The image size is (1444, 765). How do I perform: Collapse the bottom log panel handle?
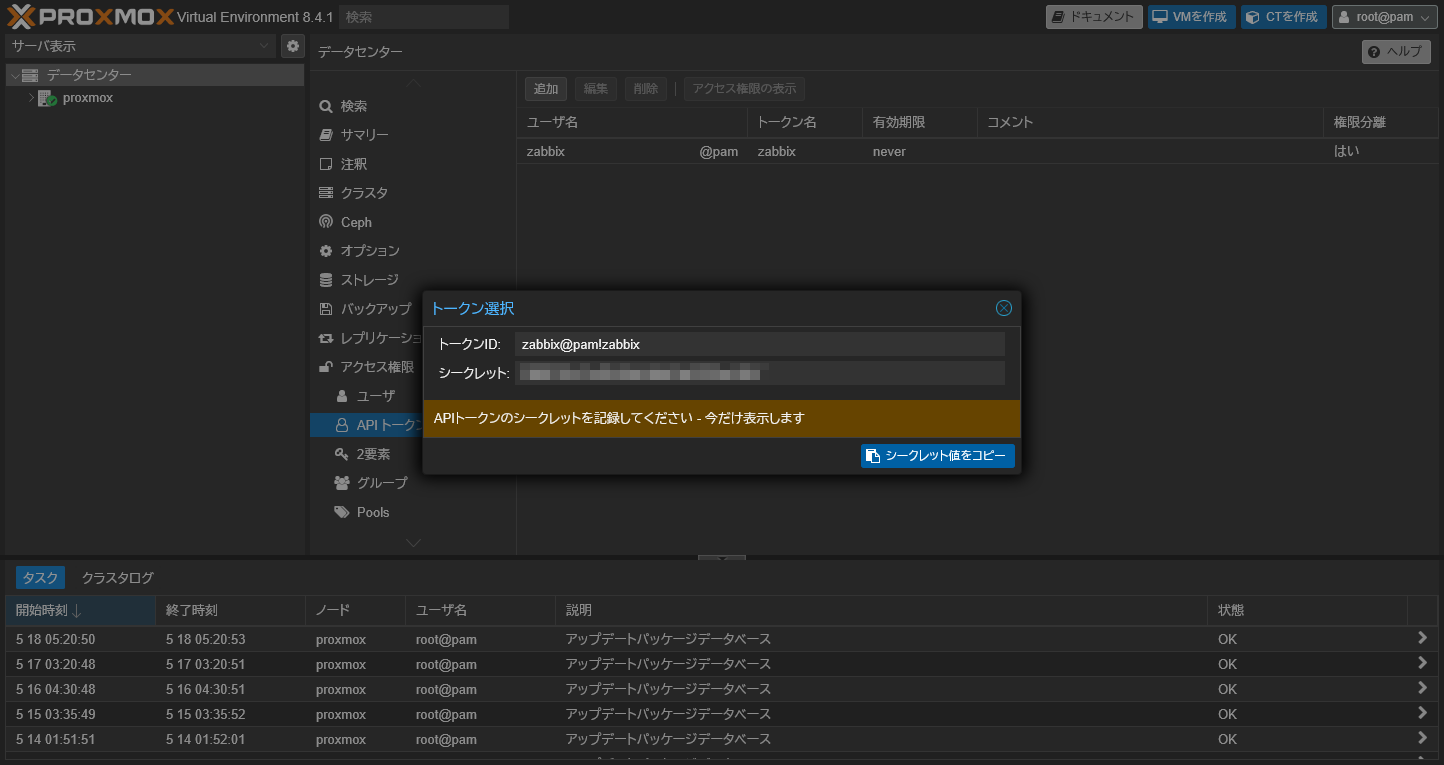point(722,557)
